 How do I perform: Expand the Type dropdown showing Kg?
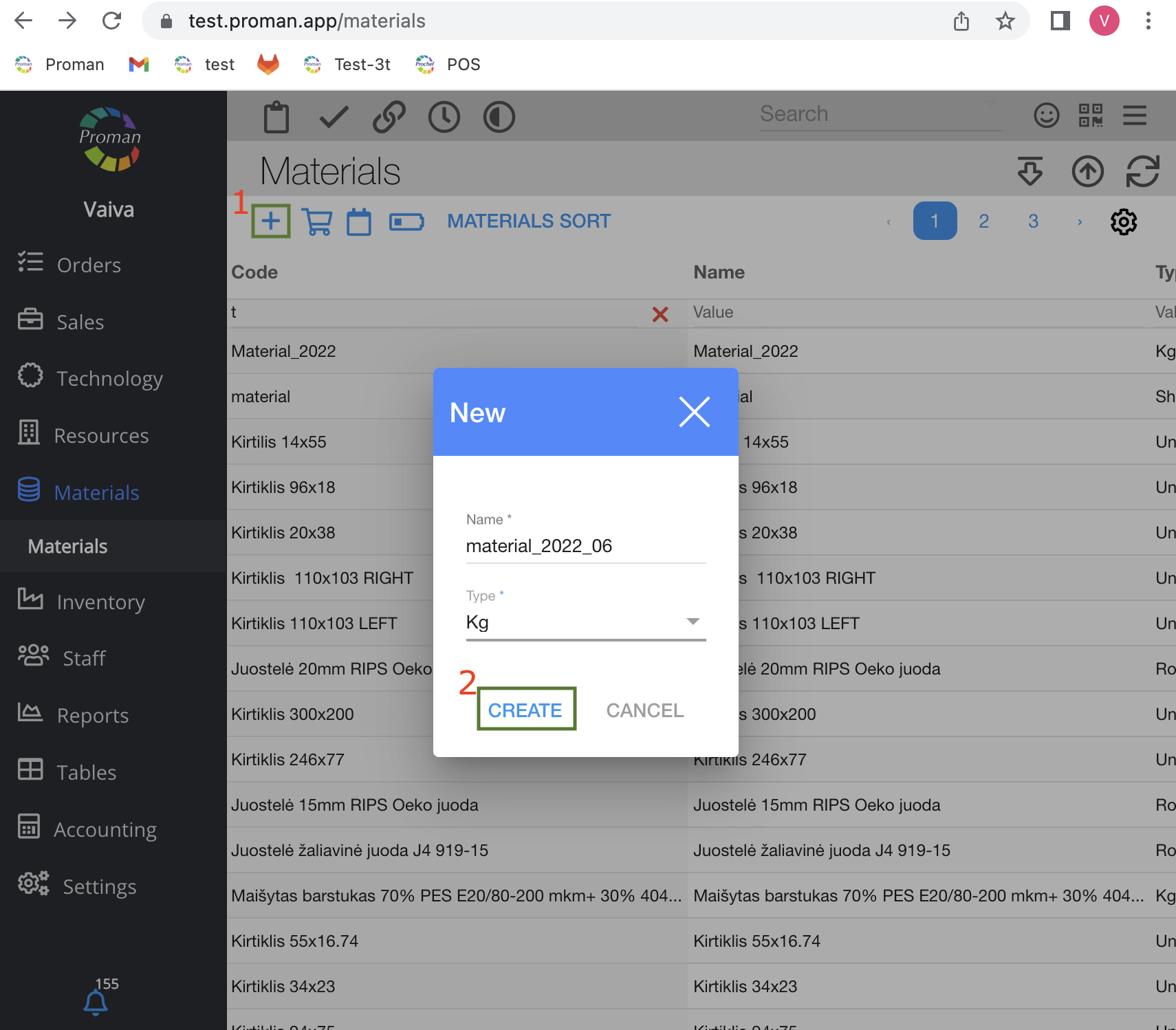(x=585, y=622)
